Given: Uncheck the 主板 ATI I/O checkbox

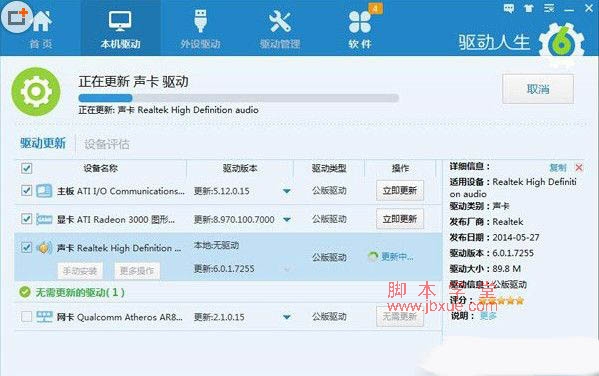Looking at the screenshot, I should [x=26, y=190].
